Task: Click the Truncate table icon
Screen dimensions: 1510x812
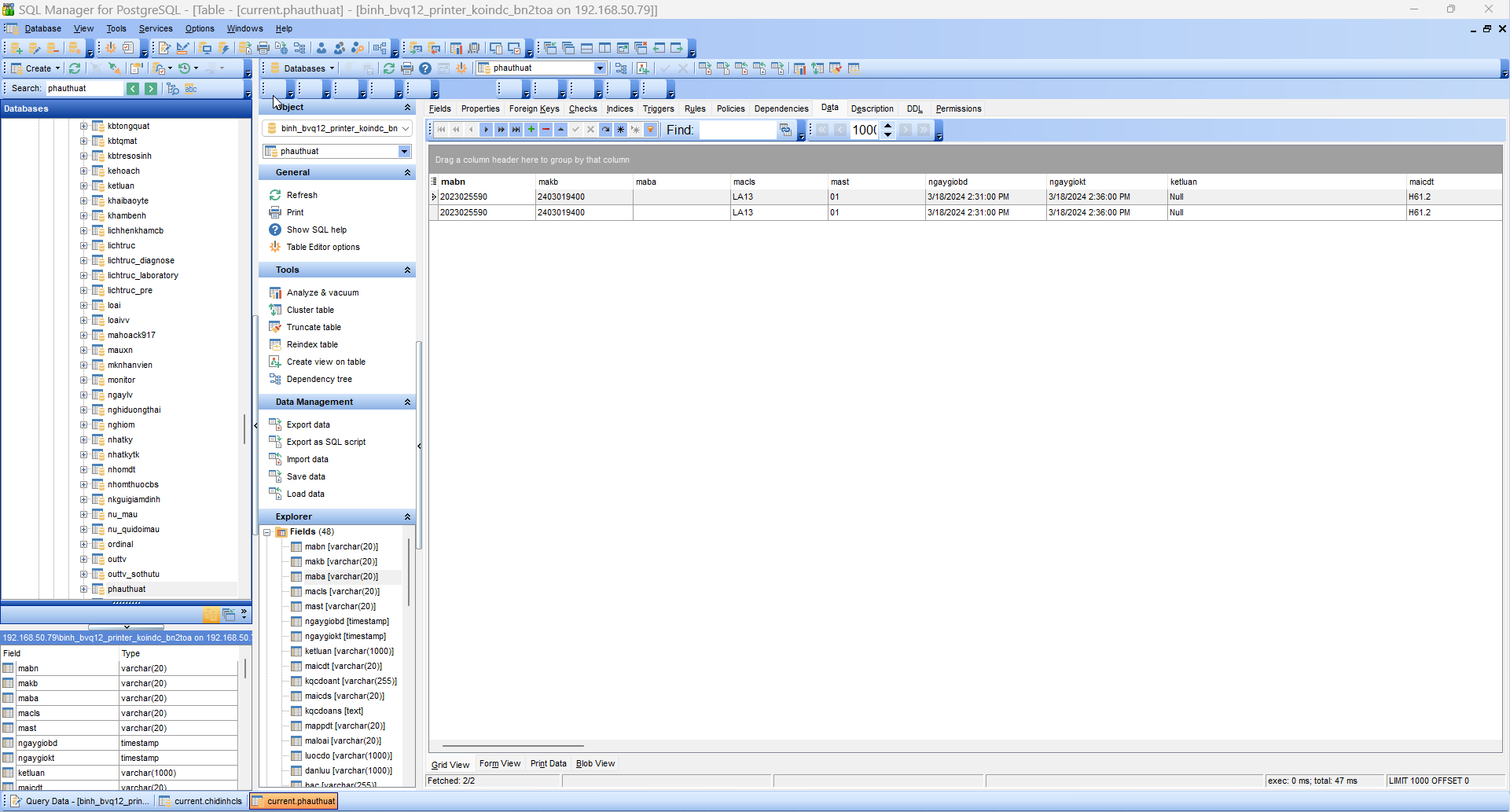Action: tap(275, 327)
